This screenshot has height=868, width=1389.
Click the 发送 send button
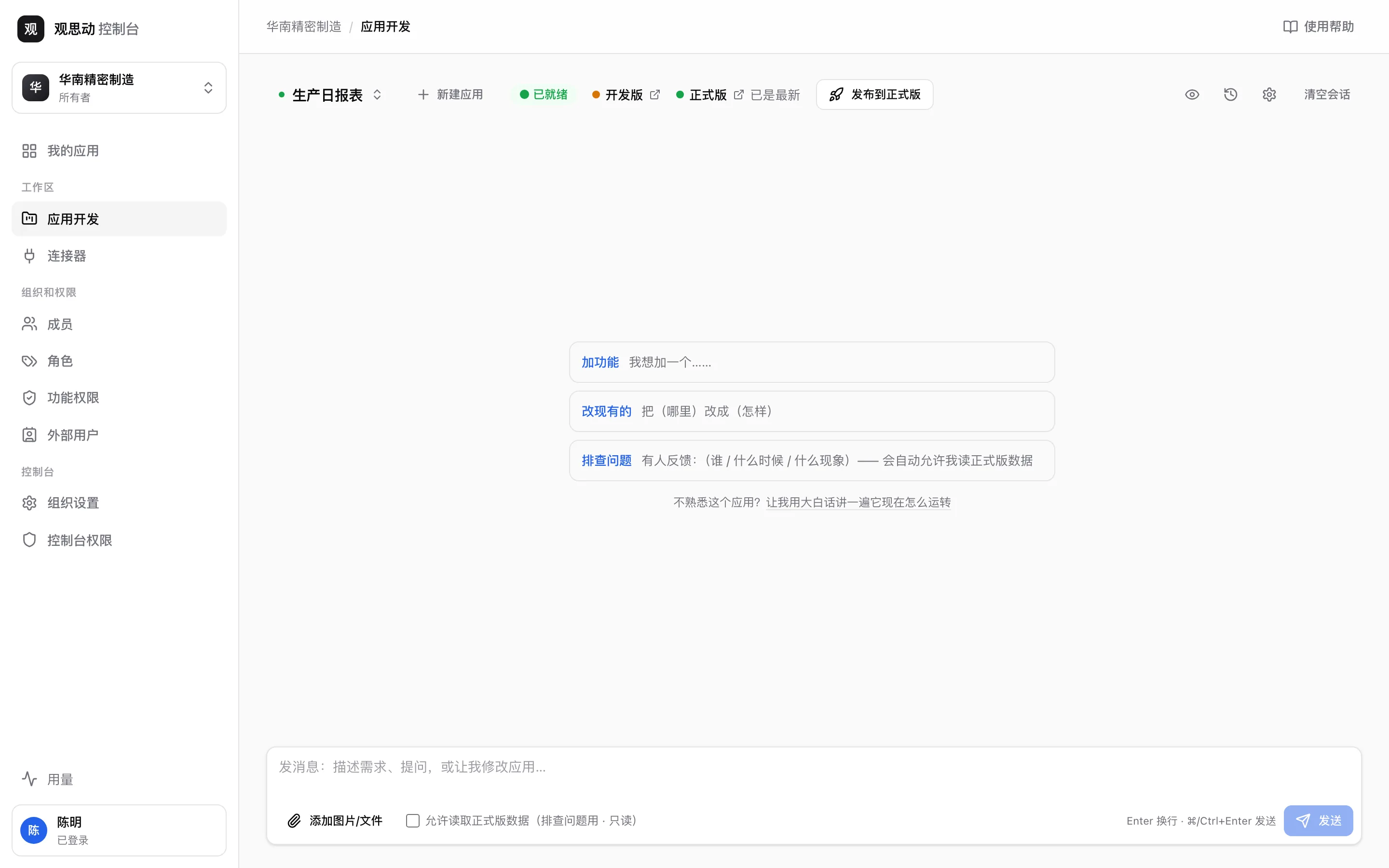tap(1318, 820)
